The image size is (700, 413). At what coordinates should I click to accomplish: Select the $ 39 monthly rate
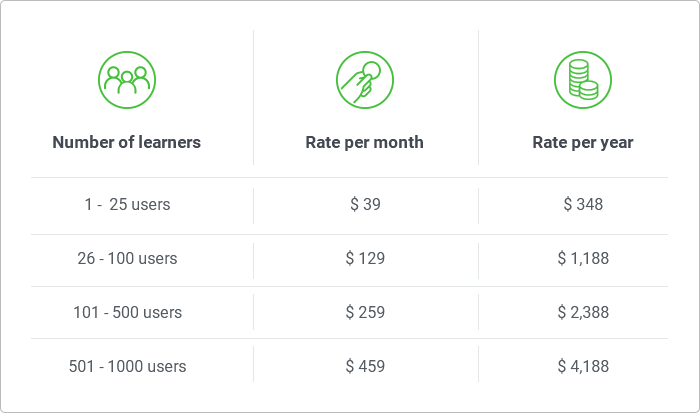[x=365, y=204]
